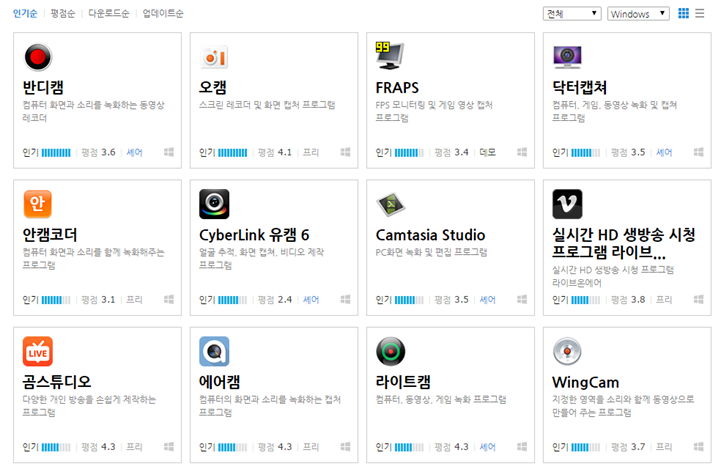Click the 에어캠 blue icon

(214, 351)
